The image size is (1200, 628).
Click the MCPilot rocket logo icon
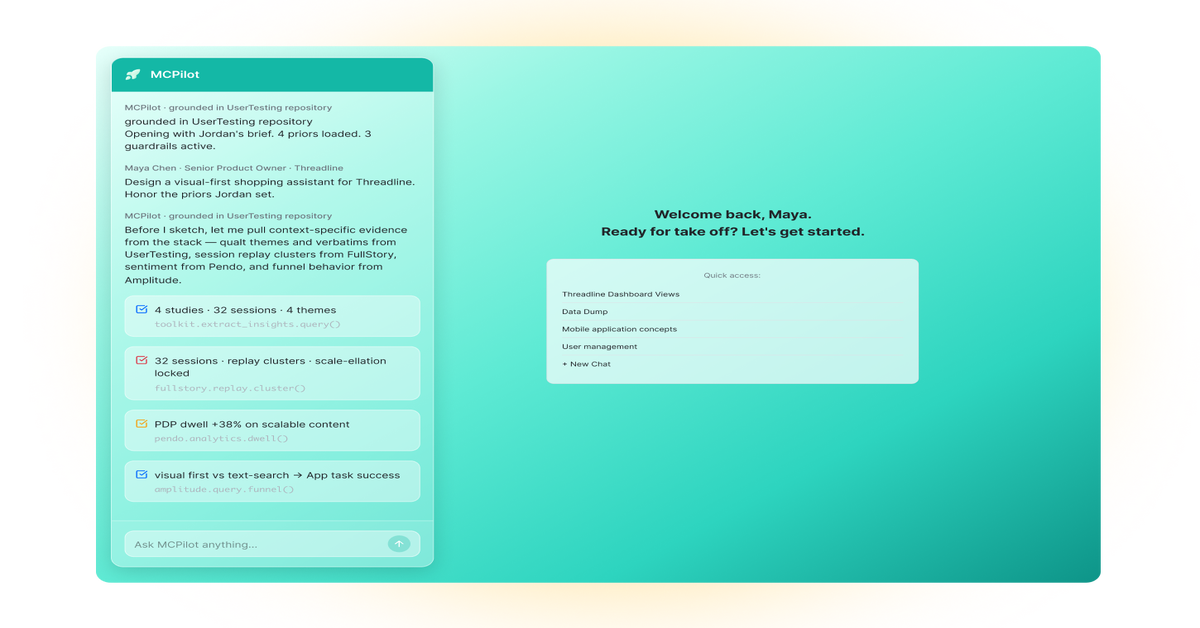coord(133,74)
